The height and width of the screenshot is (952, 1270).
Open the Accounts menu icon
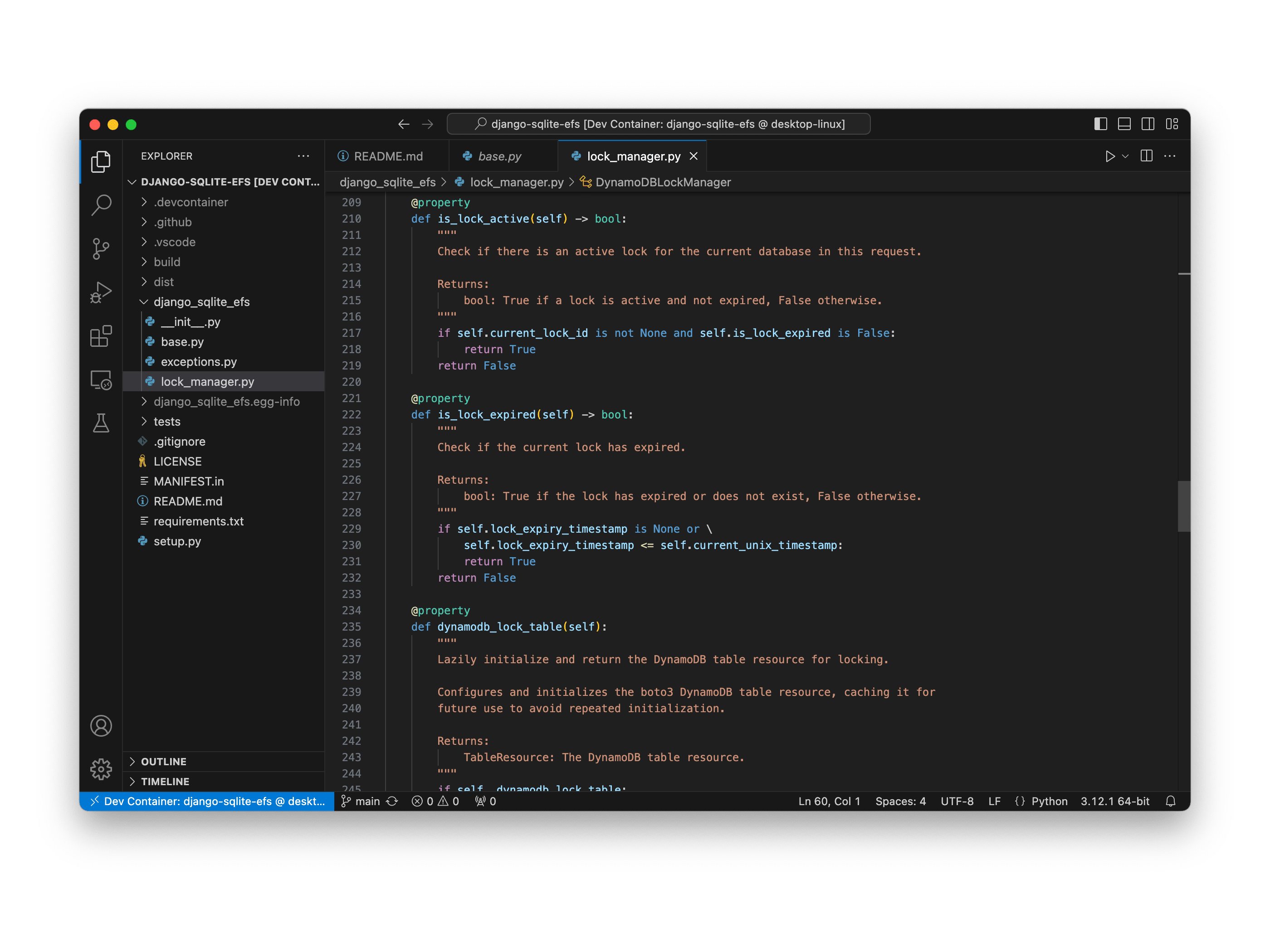coord(101,726)
